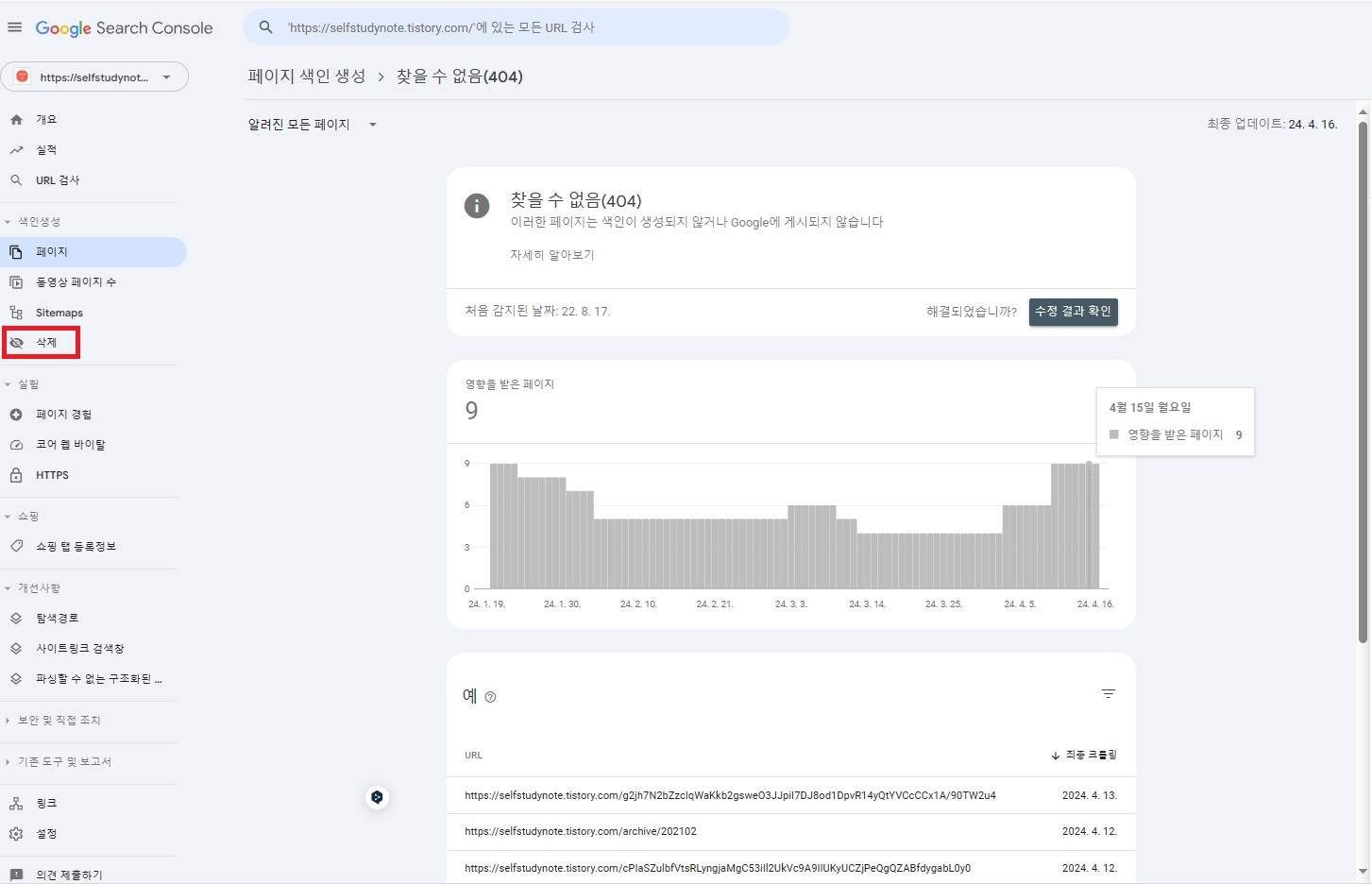Select the Sitemaps sidebar icon
This screenshot has width=1372, height=884.
click(19, 312)
